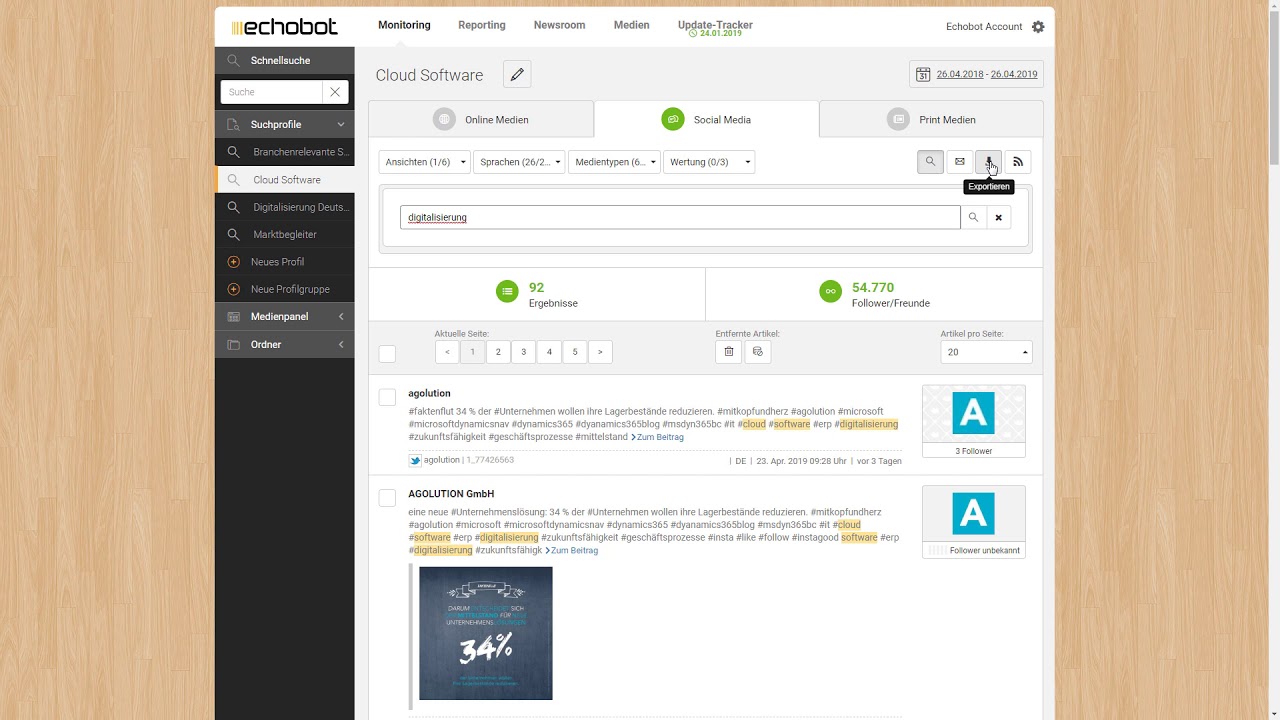Tick the select-all checkbox above the results
This screenshot has width=1280, height=720.
click(x=387, y=354)
